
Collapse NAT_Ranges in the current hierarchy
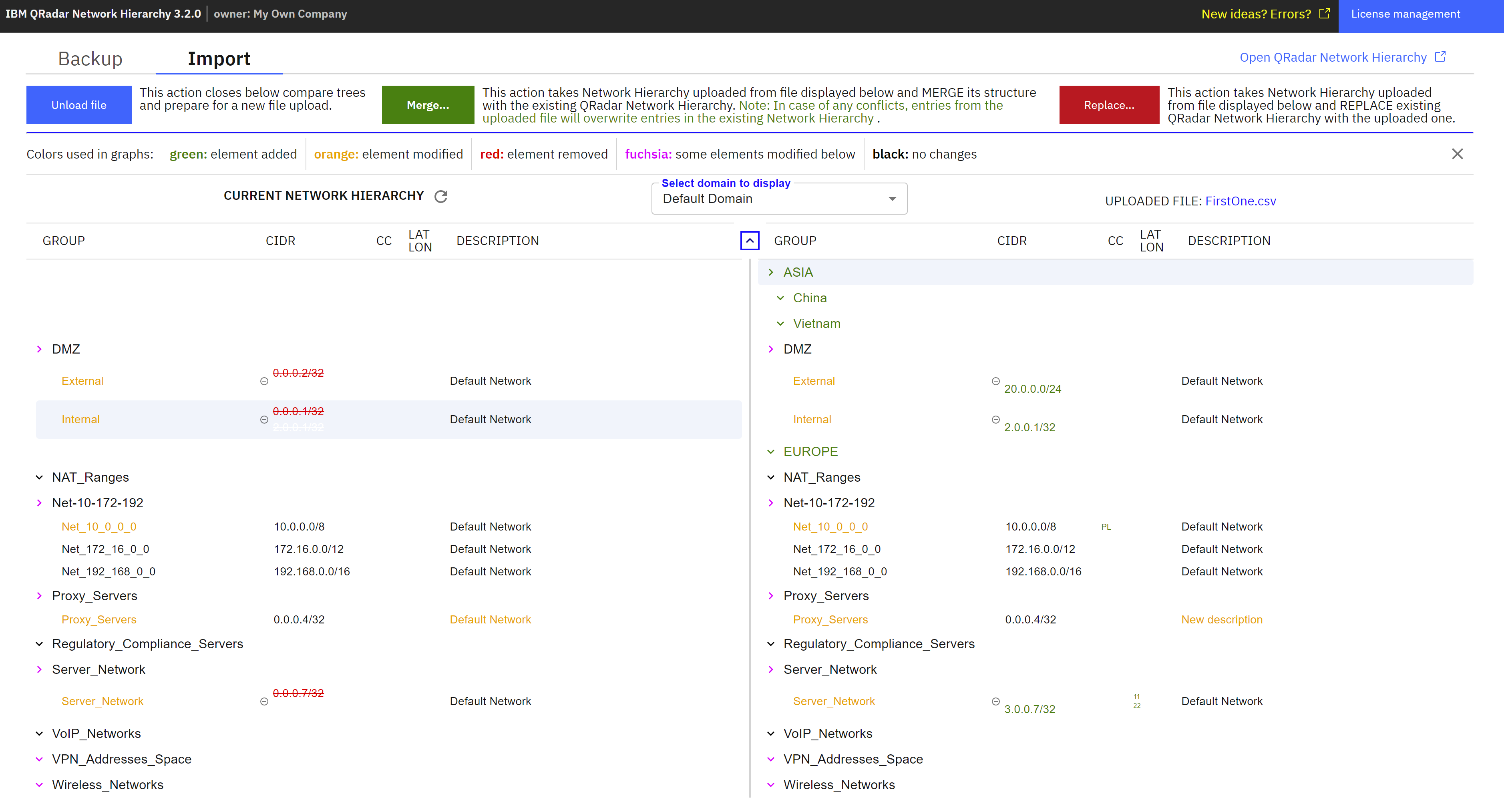39,477
